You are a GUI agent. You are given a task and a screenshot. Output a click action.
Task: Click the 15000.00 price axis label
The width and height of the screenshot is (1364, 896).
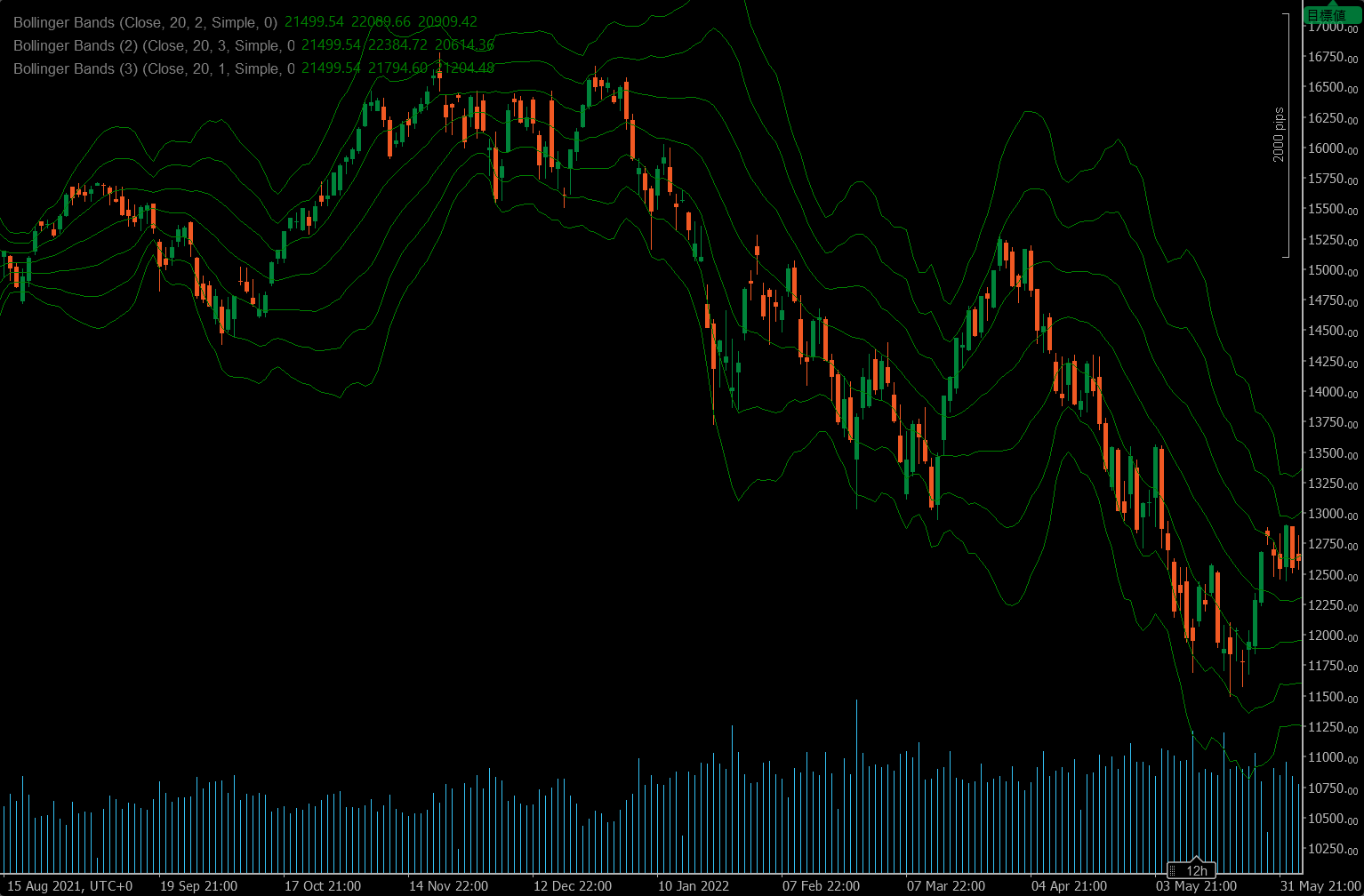[1332, 270]
